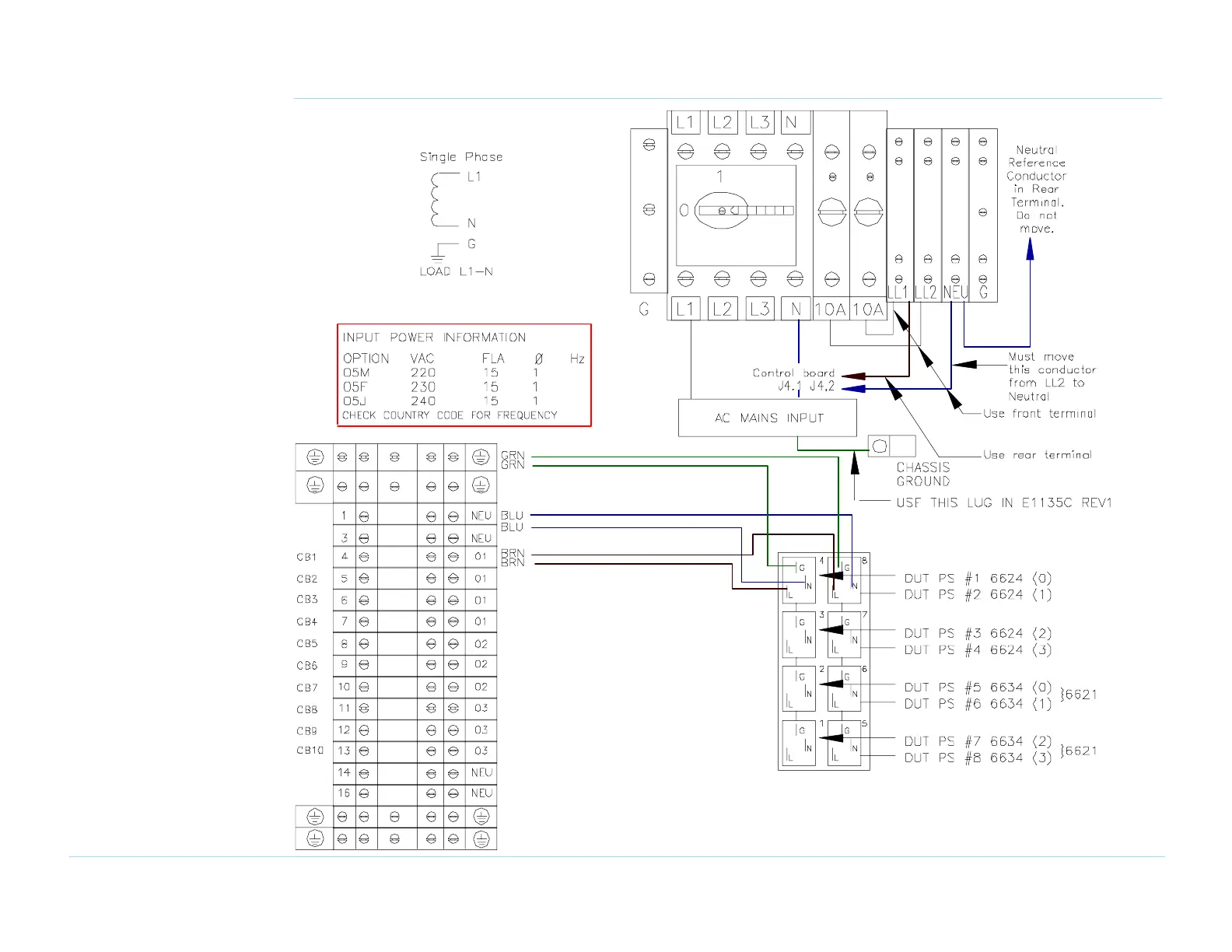
Task: Select the "CHASSIS GROUND" label
Action: [x=923, y=474]
